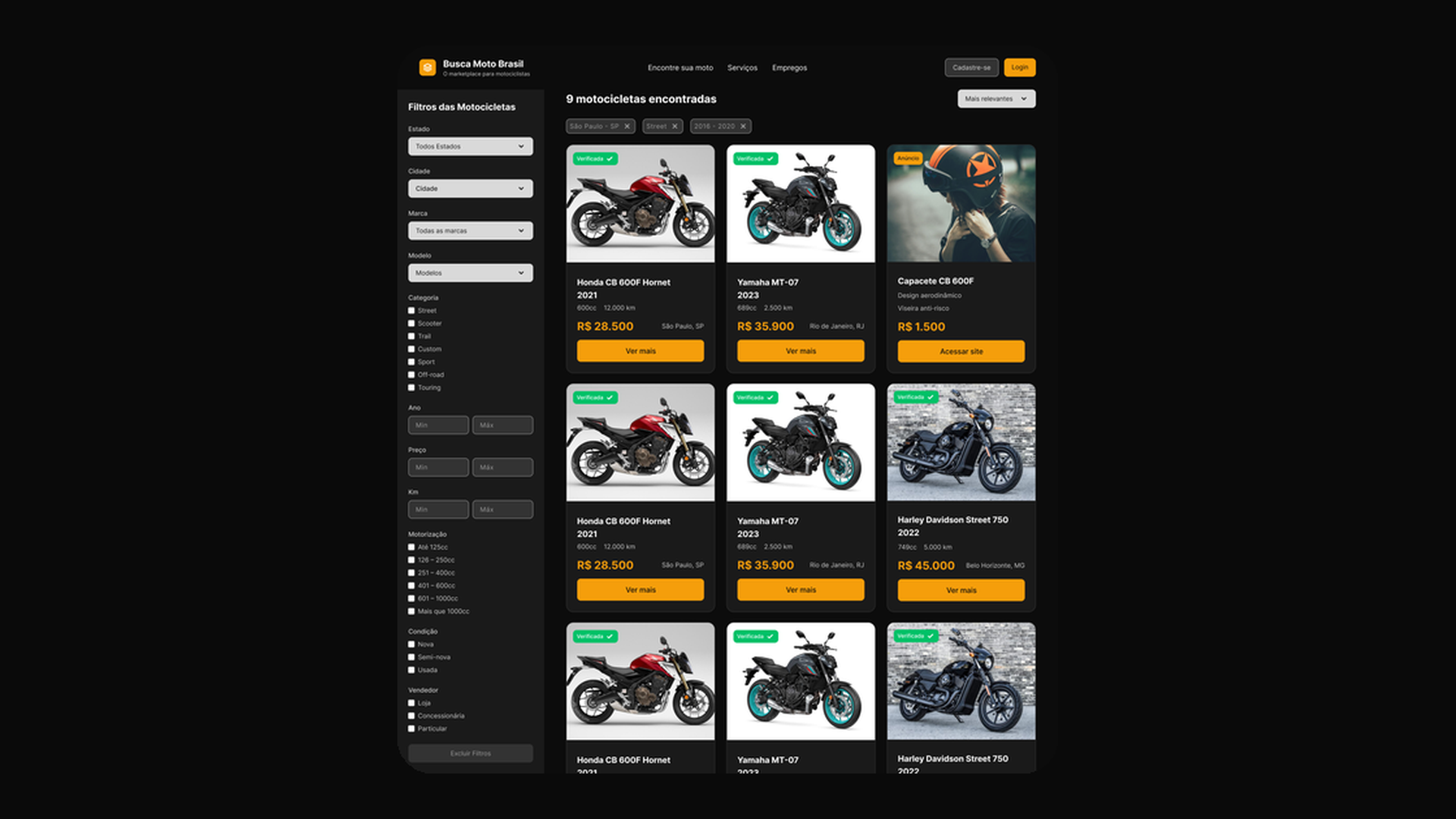Image resolution: width=1456 pixels, height=819 pixels.
Task: Check the 126 - 250cc checkbox
Action: coord(412,560)
